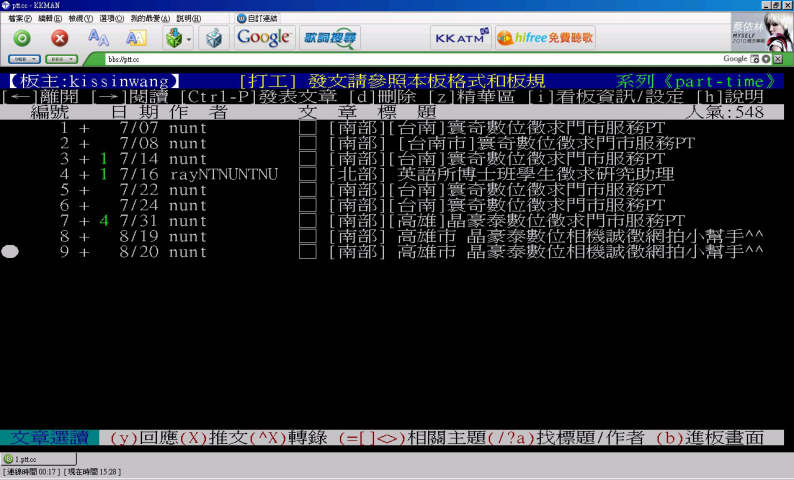Click the bbs://ptt.cc address field
The width and height of the screenshot is (794, 480).
click(405, 59)
